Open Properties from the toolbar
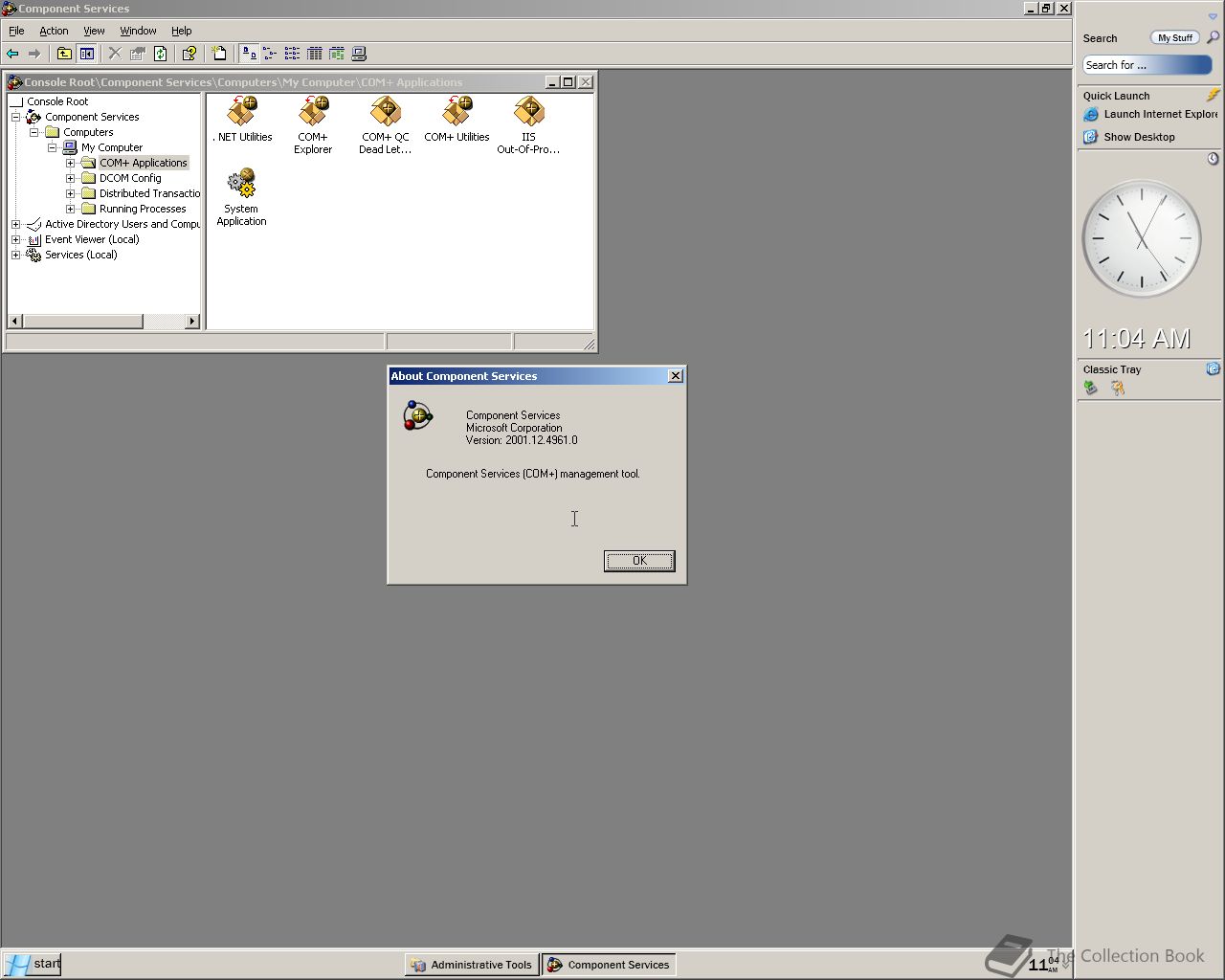Viewport: 1225px width, 980px height. (x=138, y=54)
